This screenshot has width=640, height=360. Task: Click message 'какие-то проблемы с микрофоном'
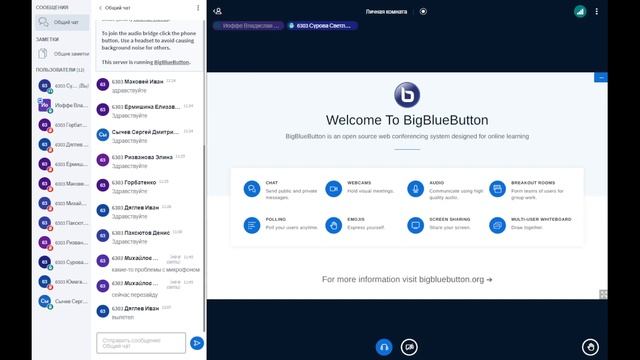(x=156, y=270)
